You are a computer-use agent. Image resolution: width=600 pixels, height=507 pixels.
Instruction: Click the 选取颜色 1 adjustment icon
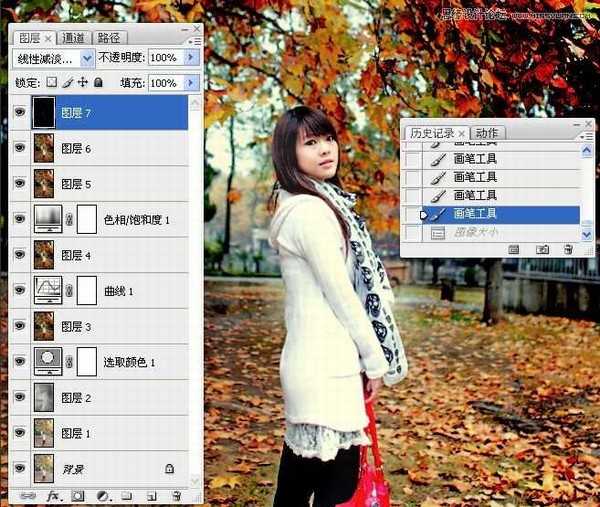click(x=48, y=361)
